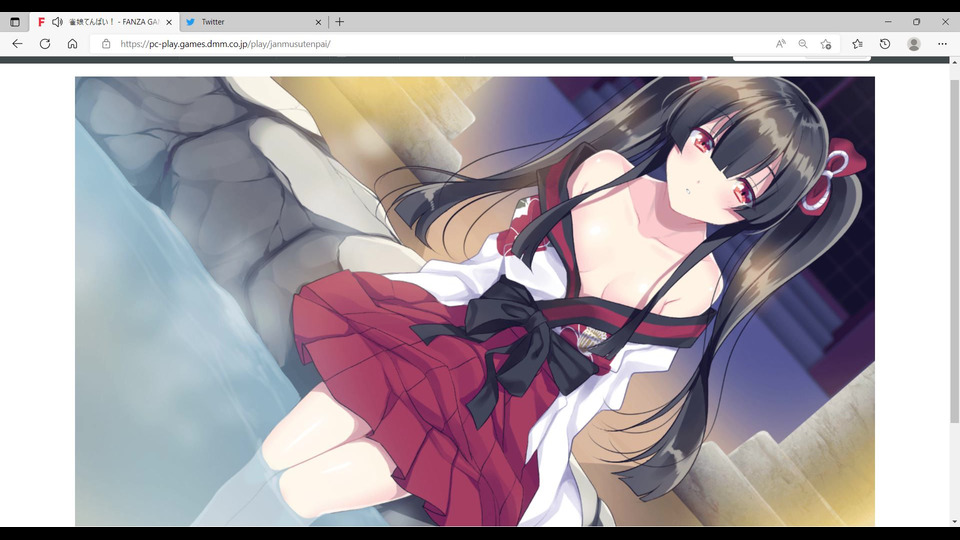
Task: Go back to the previous page
Action: pos(17,44)
